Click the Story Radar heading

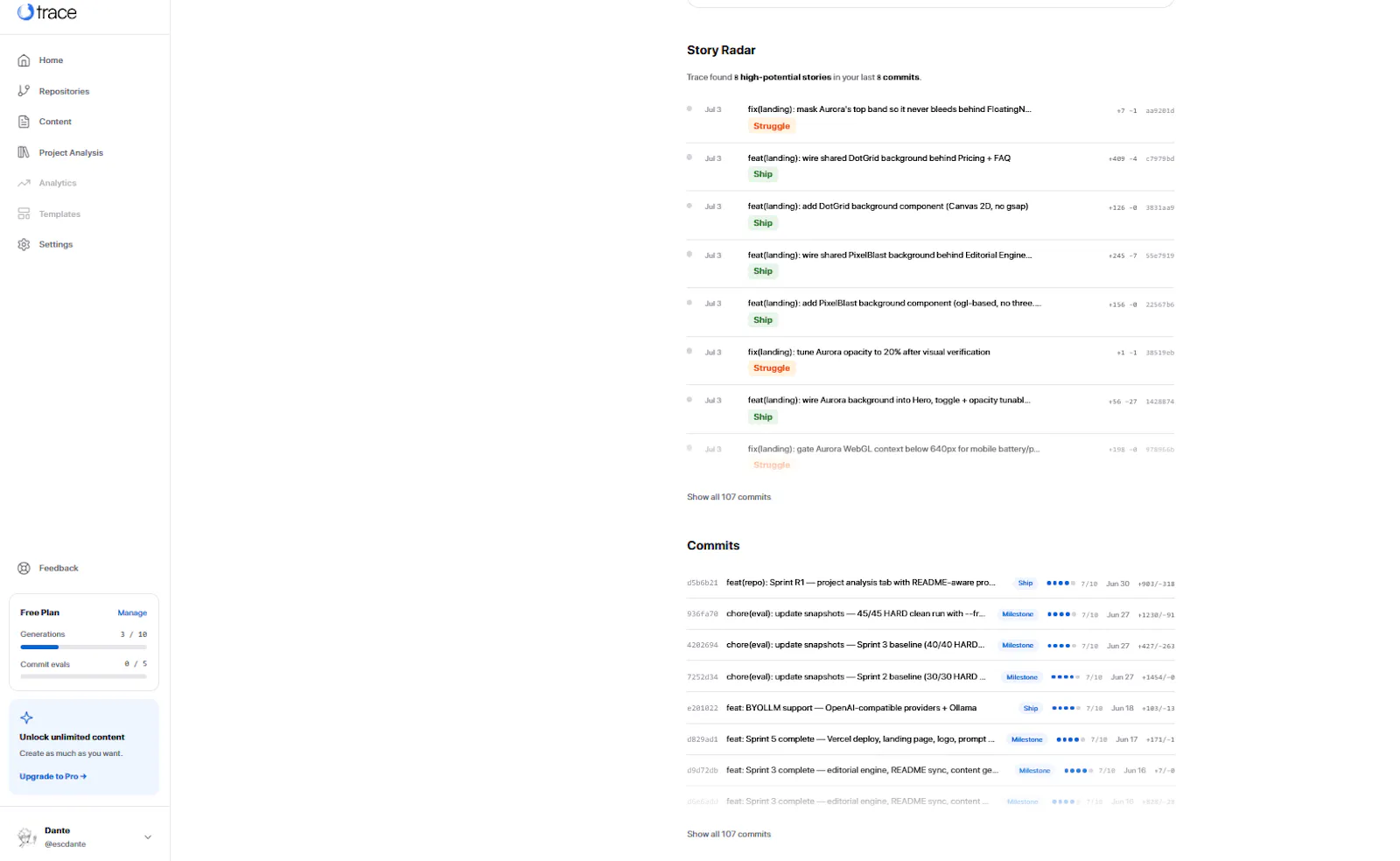(x=721, y=50)
